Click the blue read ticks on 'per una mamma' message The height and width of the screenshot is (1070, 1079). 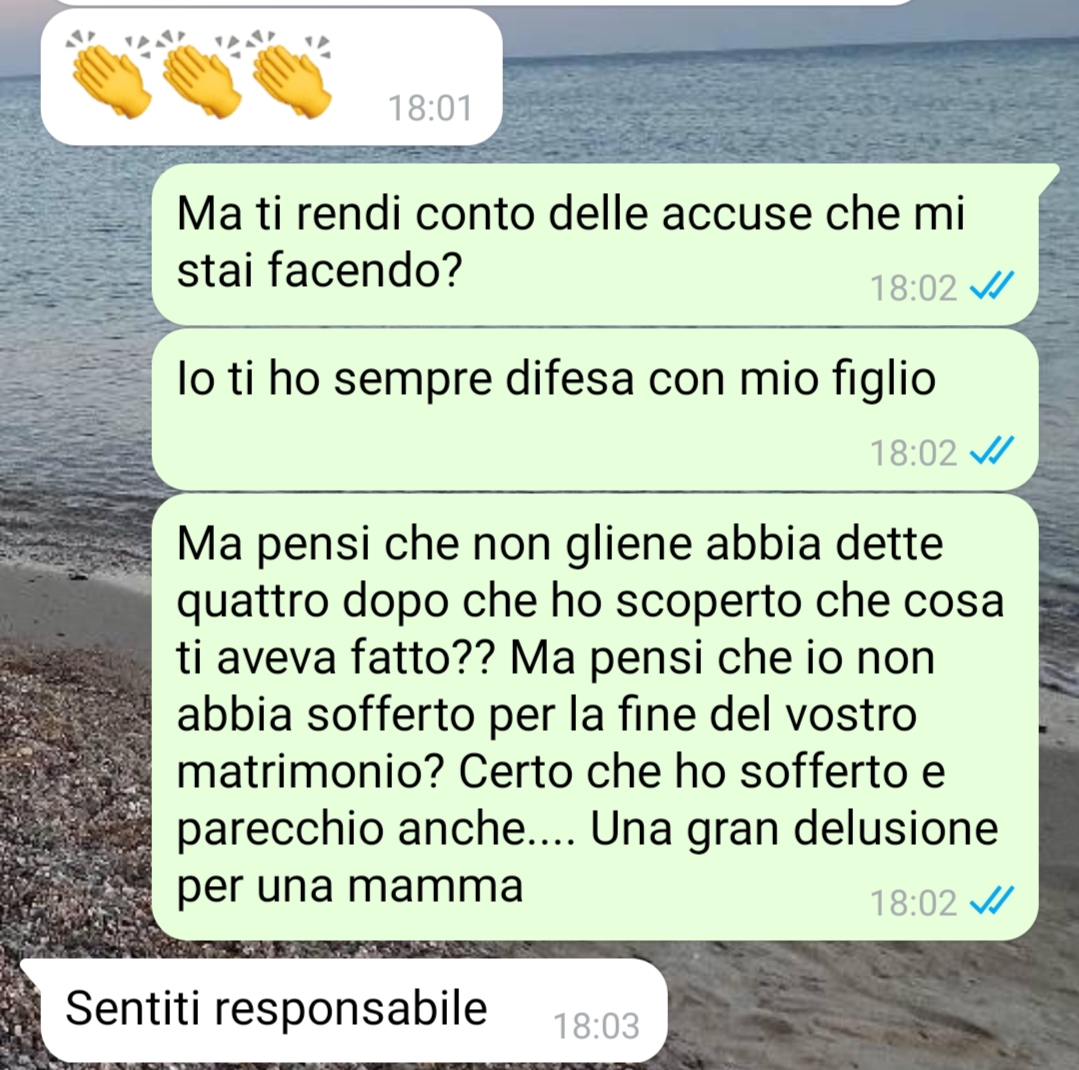[992, 901]
